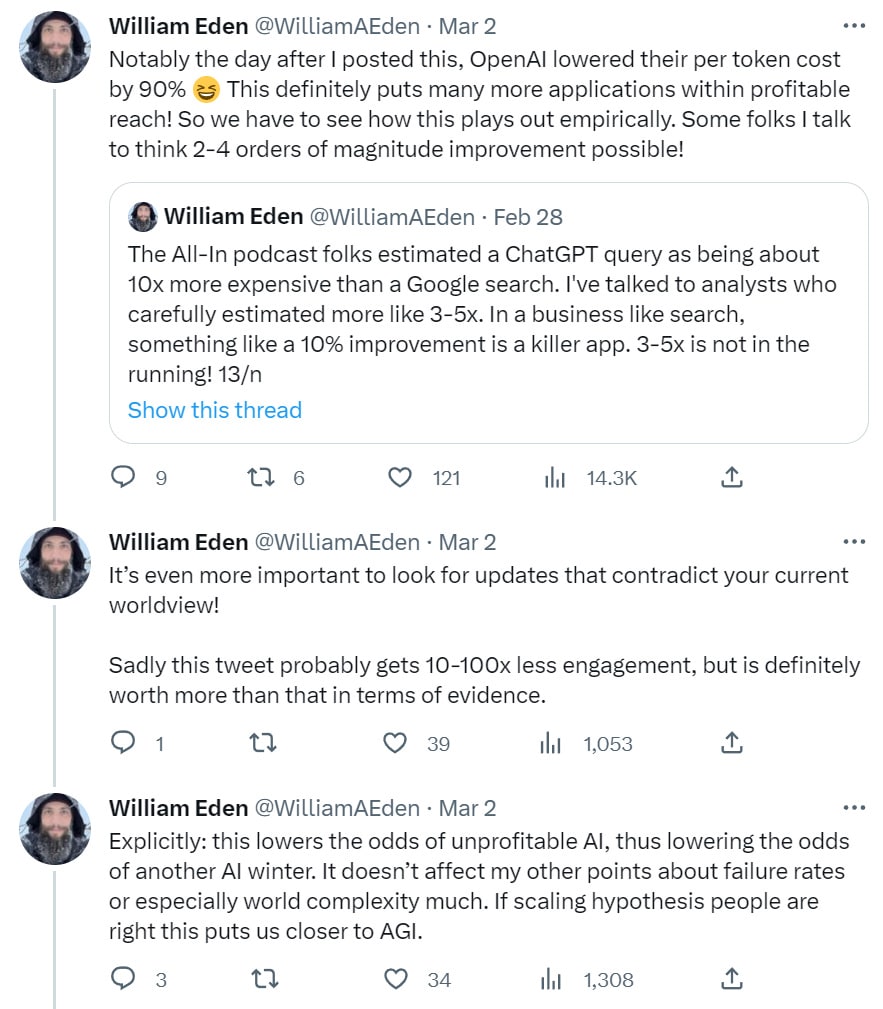Open more options on the AI winter tweet
883x1009 pixels.
(x=853, y=807)
